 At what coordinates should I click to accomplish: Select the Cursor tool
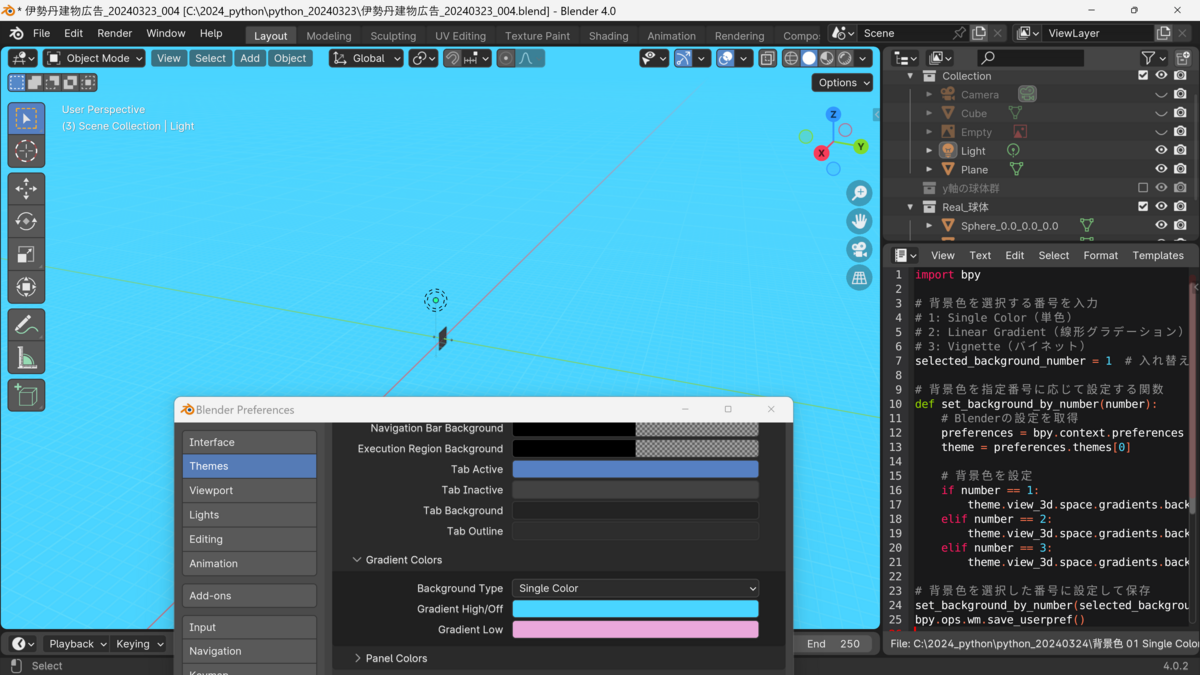(26, 152)
